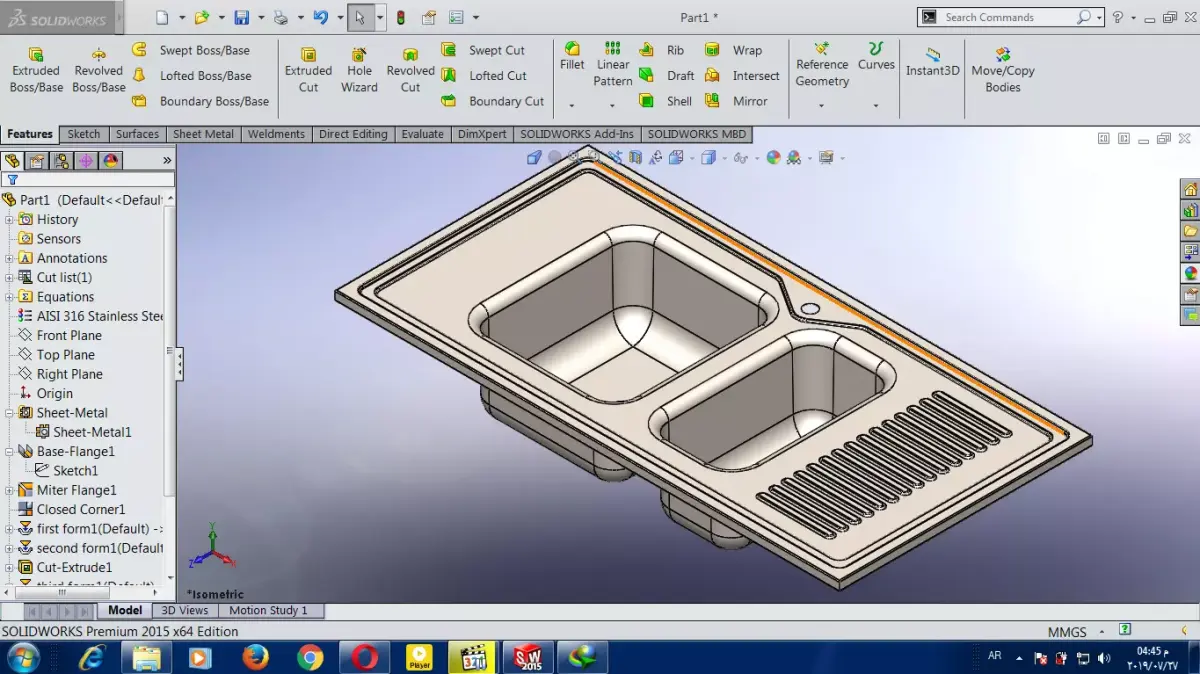Open the Fillet dropdown arrow
This screenshot has height=674, width=1200.
(572, 105)
